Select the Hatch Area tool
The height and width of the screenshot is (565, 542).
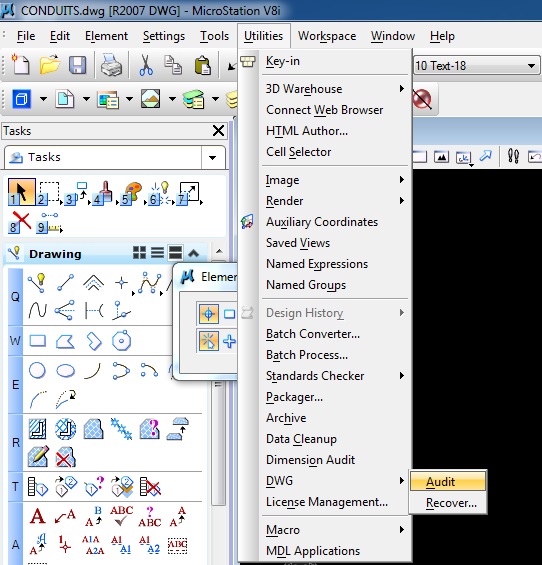coord(37,428)
